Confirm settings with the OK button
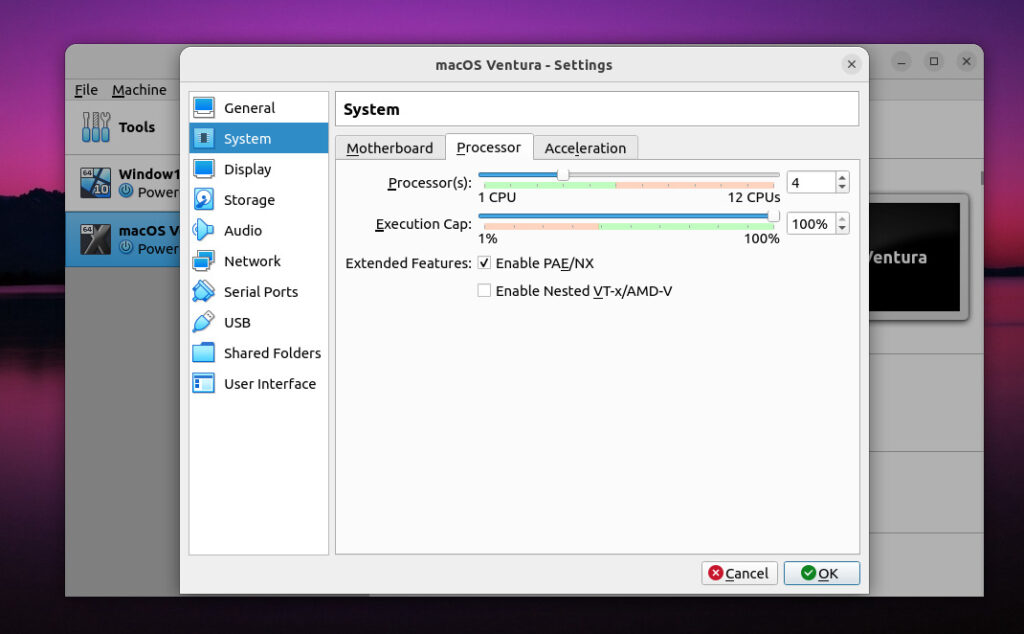The image size is (1024, 634). 822,573
